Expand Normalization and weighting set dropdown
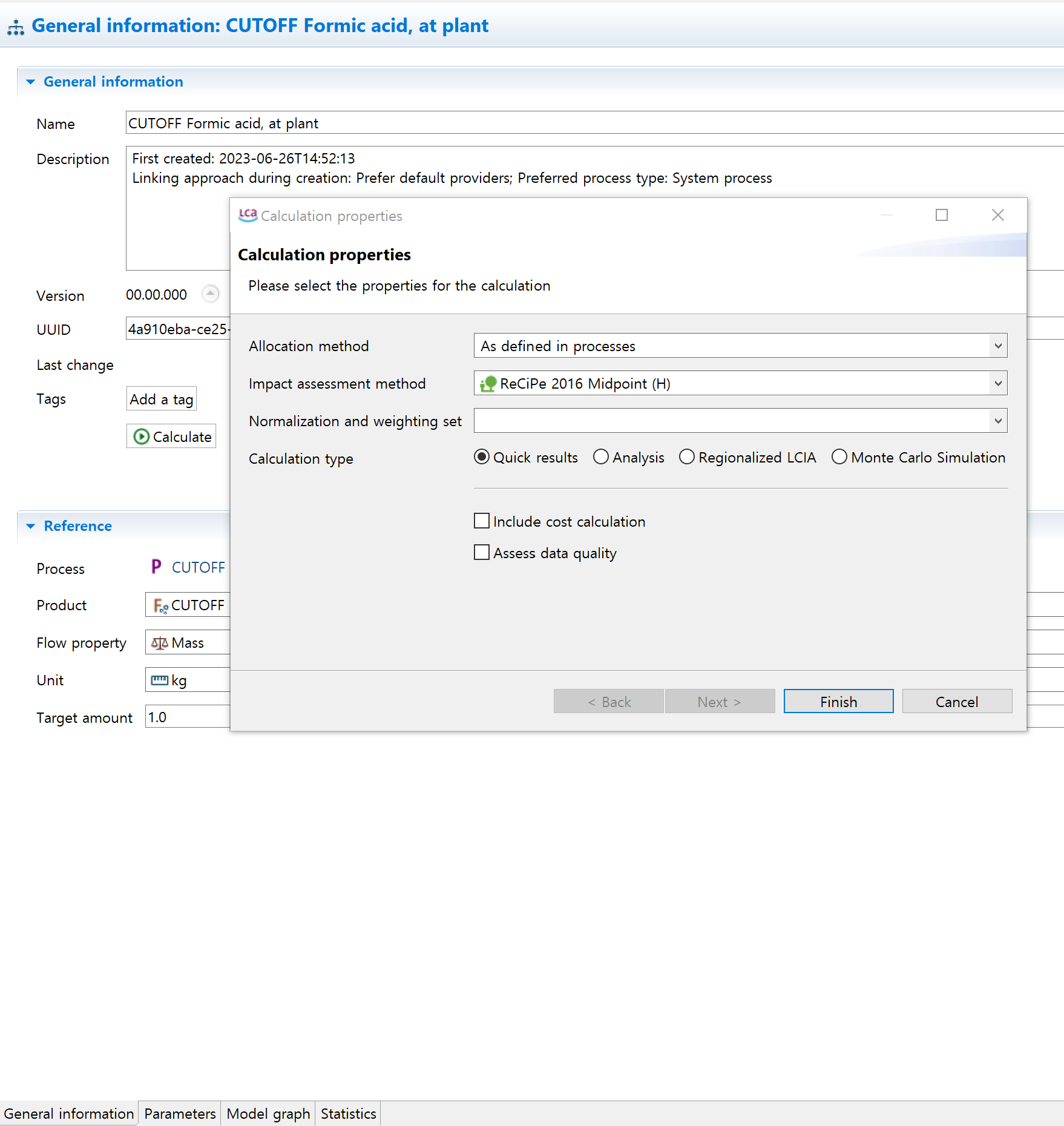The image size is (1064, 1126). [997, 421]
